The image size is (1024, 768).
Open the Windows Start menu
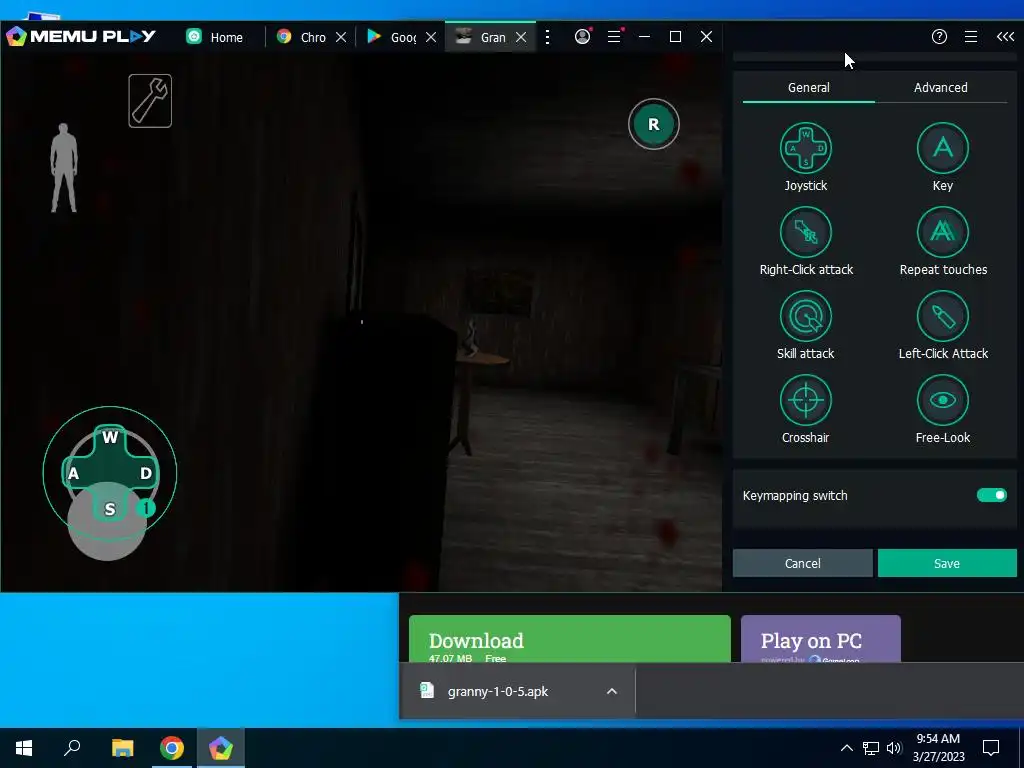point(24,748)
